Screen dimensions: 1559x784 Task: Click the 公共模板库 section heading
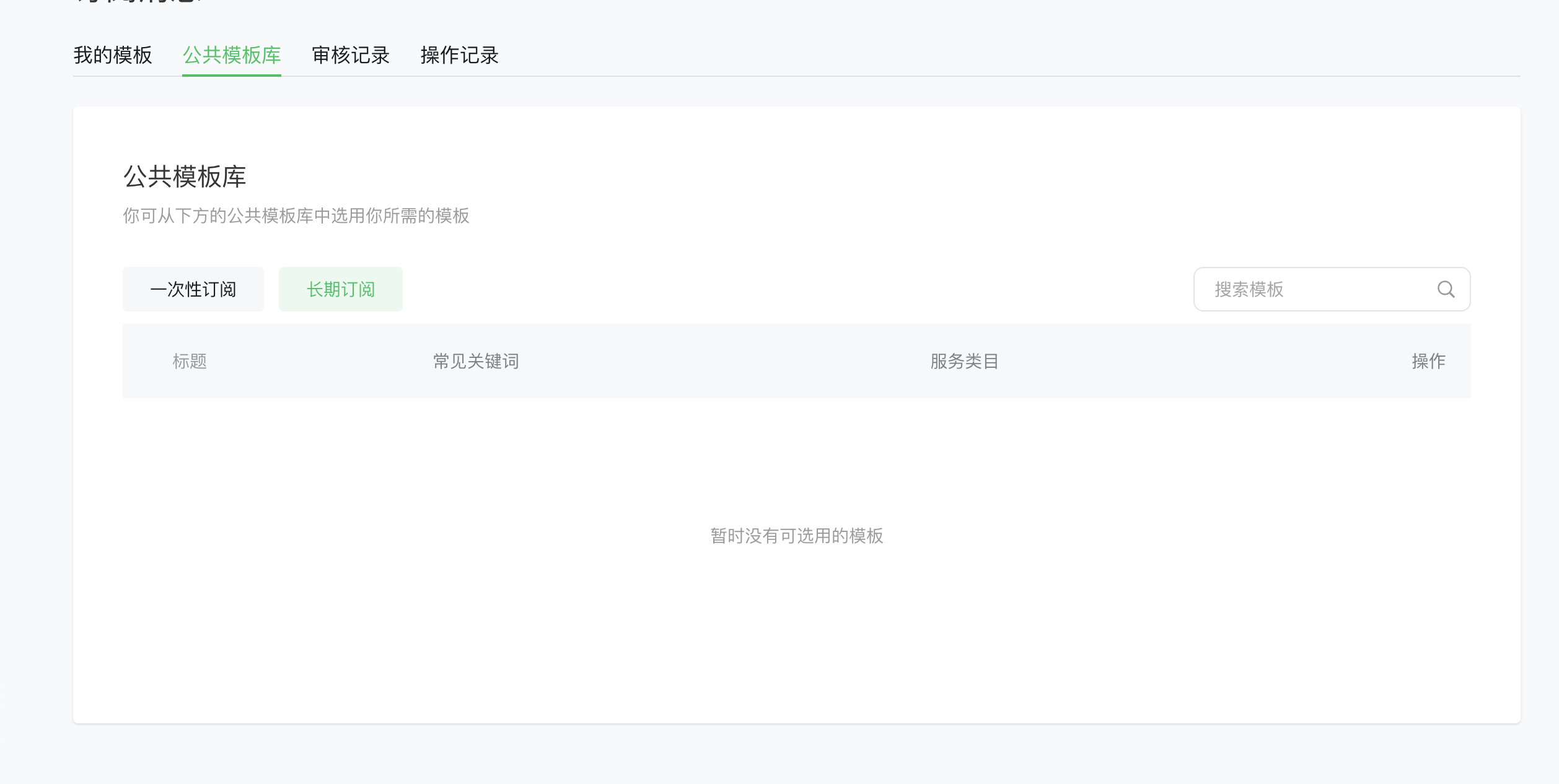[x=185, y=176]
